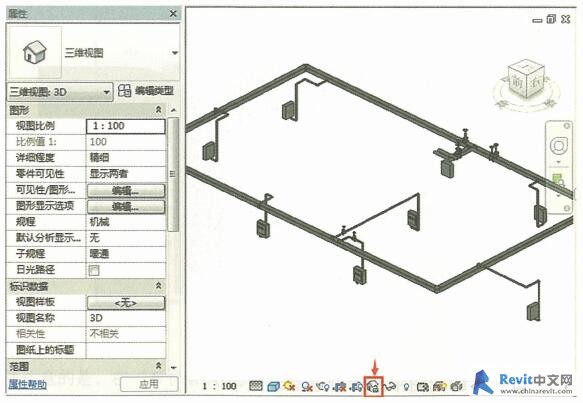Click the 视图样板 <无> button

[x=126, y=303]
